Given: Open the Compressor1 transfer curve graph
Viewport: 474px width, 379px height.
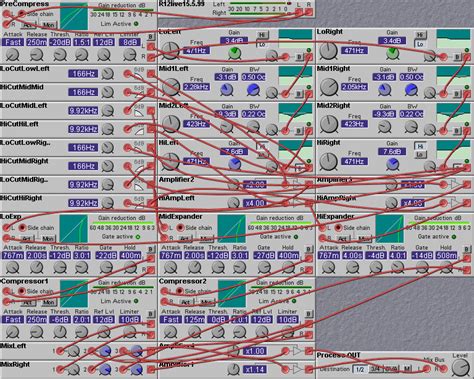Looking at the screenshot, I should (x=74, y=293).
